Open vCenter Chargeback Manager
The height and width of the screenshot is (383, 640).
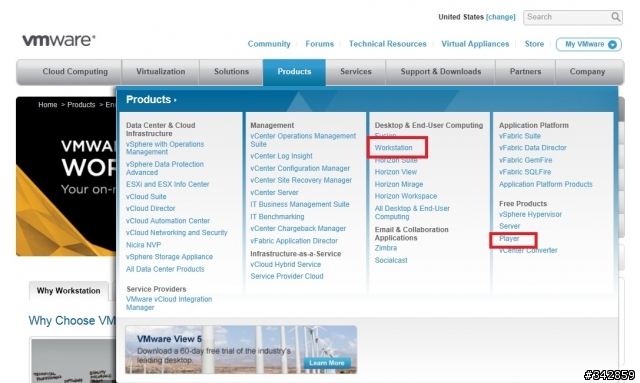coord(298,228)
